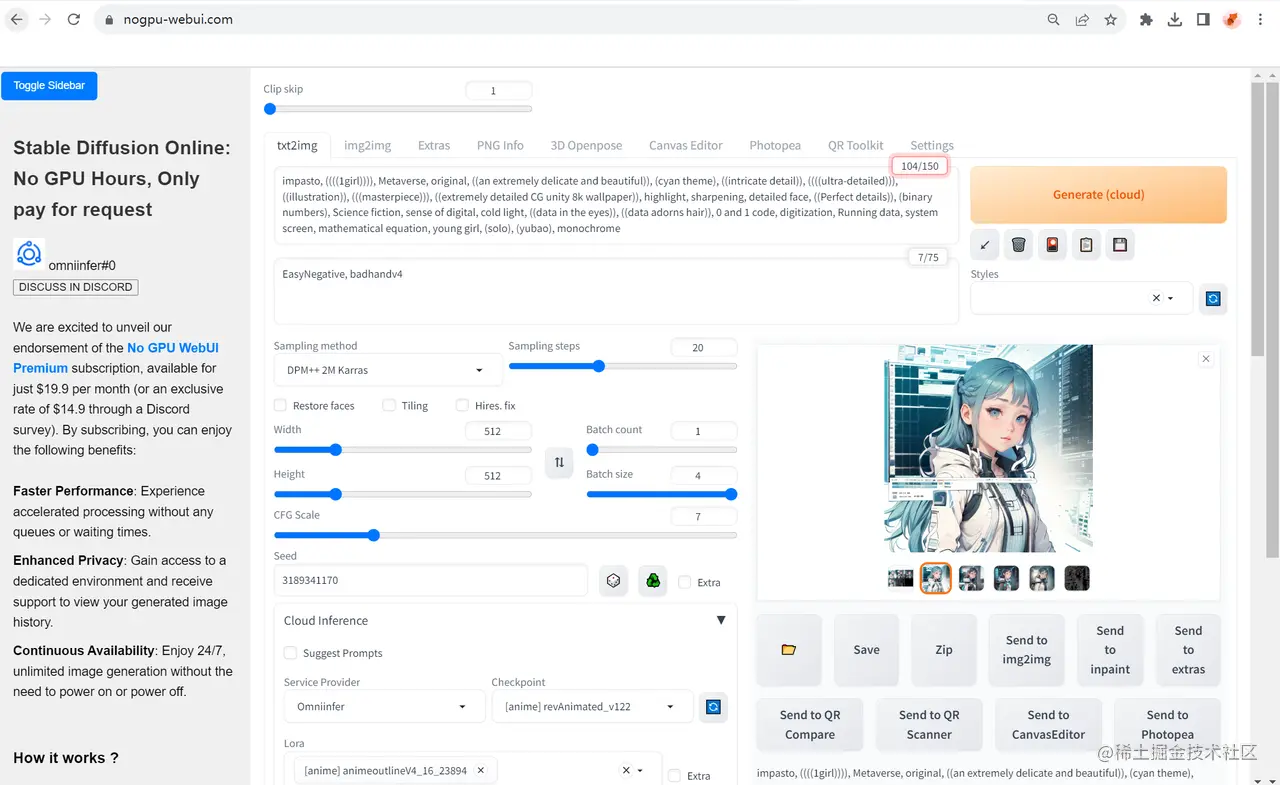Click into the Seed number field
The width and height of the screenshot is (1280, 785).
tap(430, 580)
